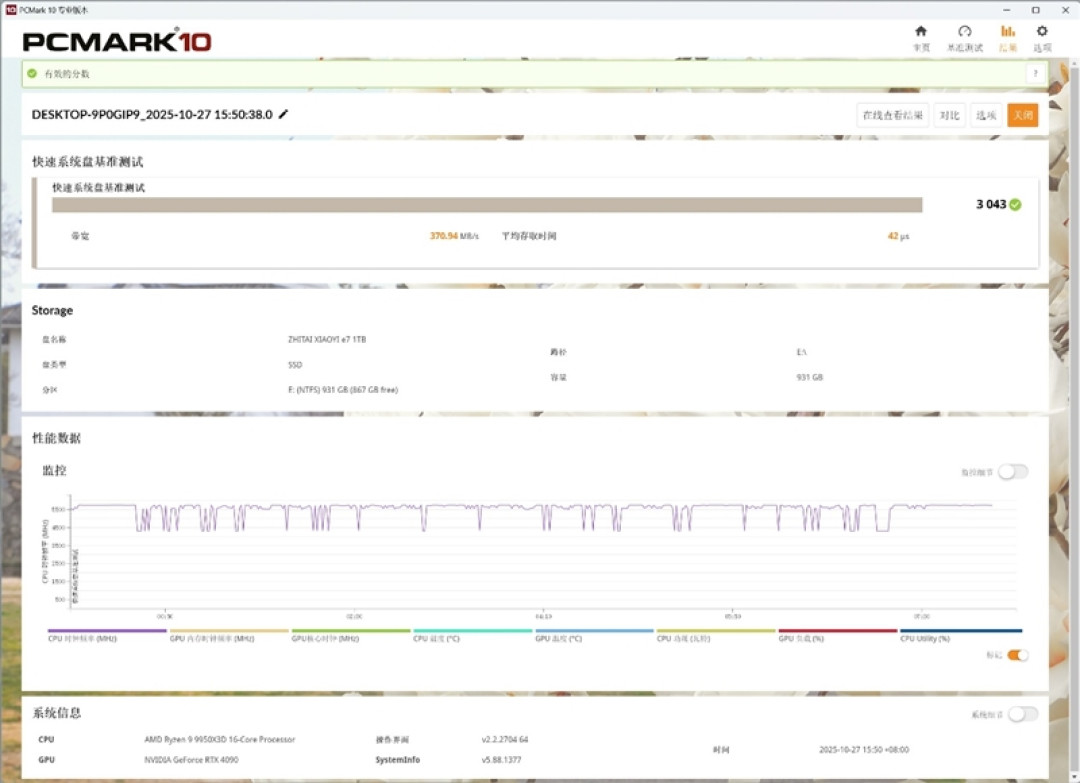This screenshot has width=1080, height=783.
Task: Click the green valid score checkmark icon
Action: tap(32, 74)
